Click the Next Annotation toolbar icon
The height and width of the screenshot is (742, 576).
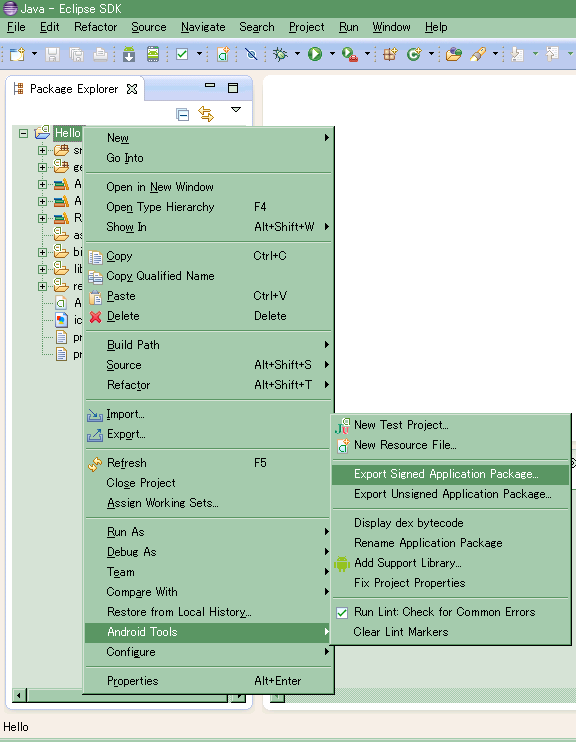click(x=517, y=54)
